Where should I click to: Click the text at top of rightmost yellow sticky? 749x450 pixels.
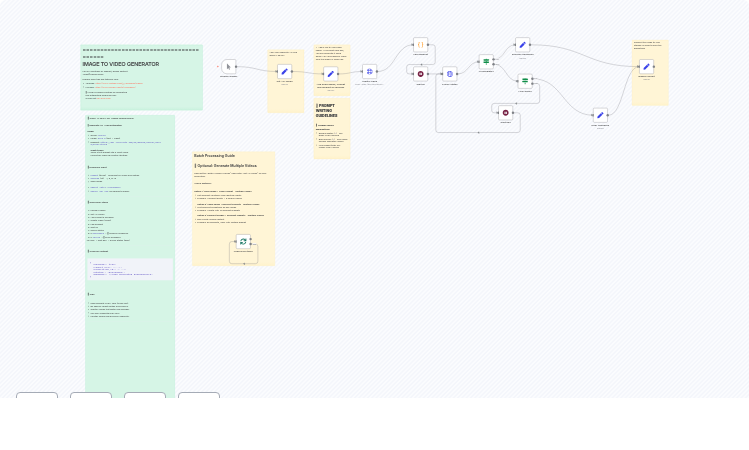(647, 45)
